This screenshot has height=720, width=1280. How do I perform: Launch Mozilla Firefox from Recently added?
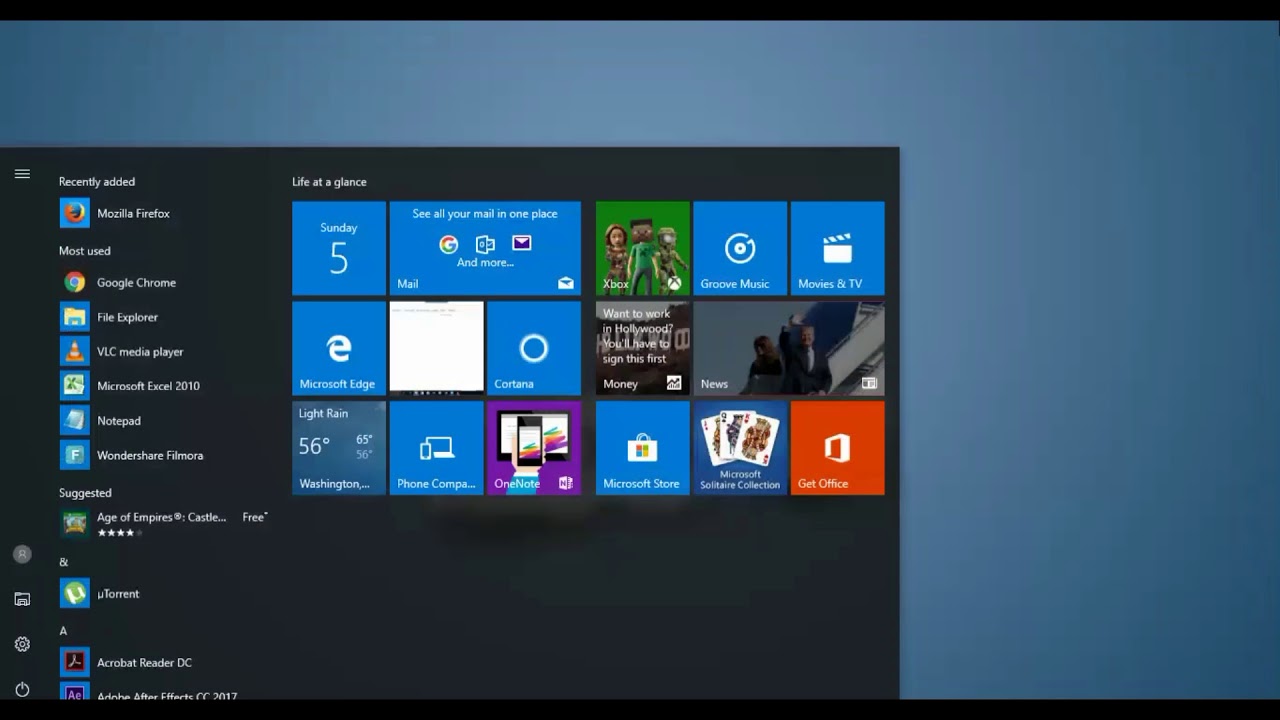click(x=165, y=213)
